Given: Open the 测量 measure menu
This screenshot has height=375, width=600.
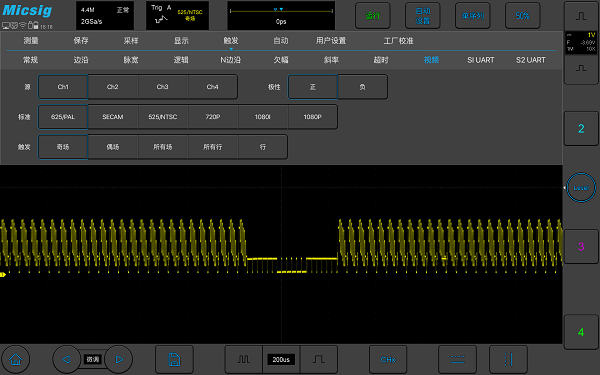Looking at the screenshot, I should click(x=31, y=41).
